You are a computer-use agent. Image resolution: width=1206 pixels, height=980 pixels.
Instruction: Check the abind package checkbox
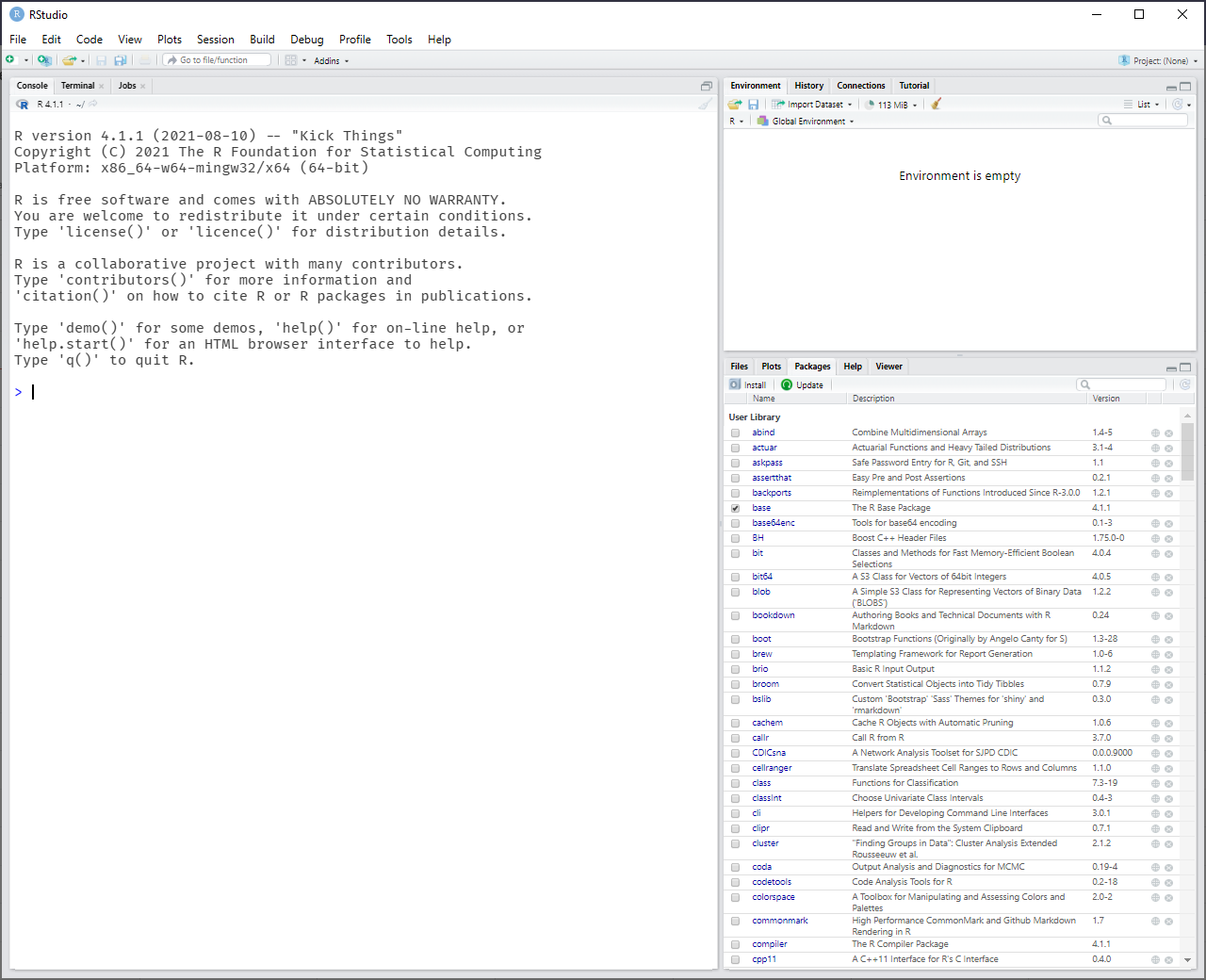click(735, 433)
